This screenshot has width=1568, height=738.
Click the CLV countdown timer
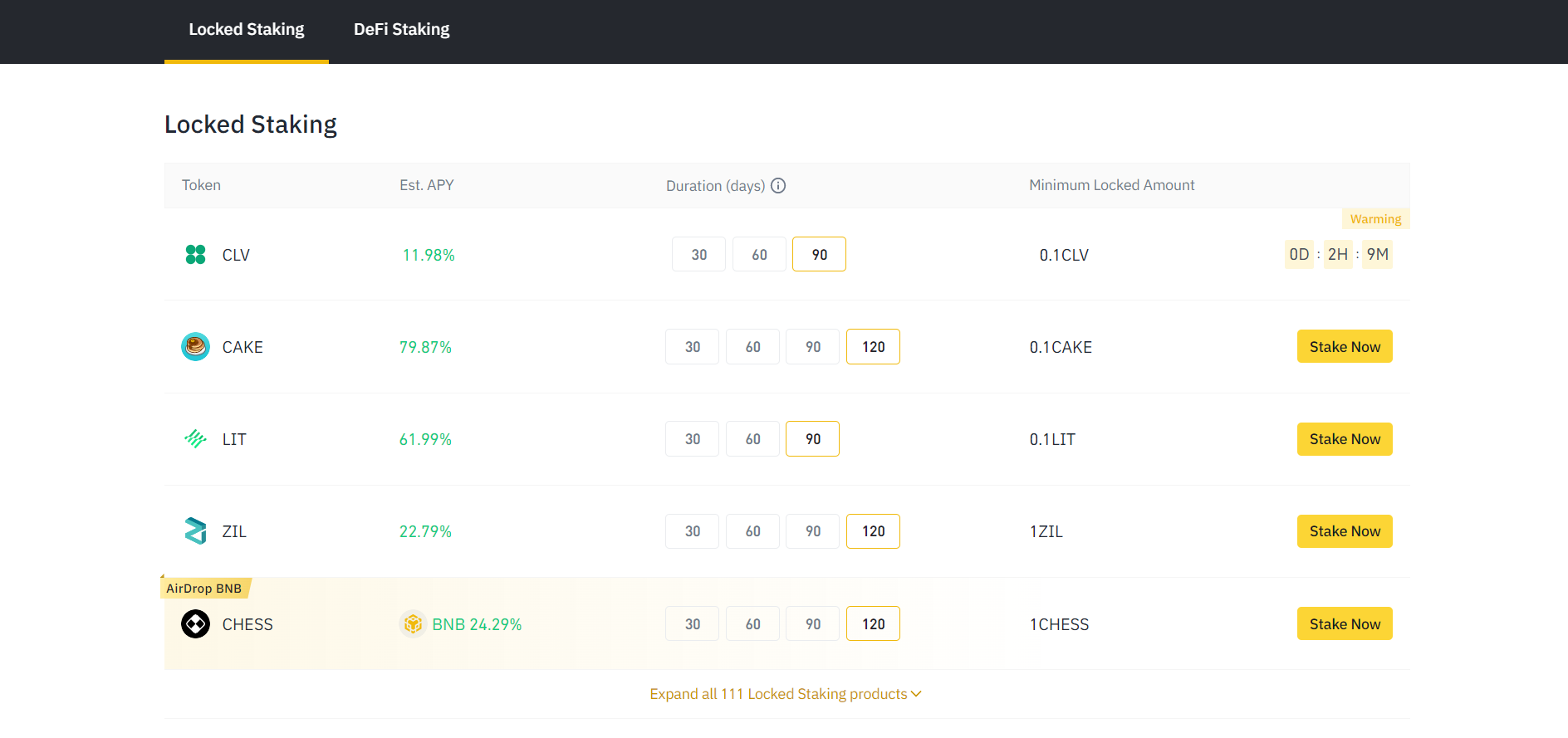[1338, 254]
